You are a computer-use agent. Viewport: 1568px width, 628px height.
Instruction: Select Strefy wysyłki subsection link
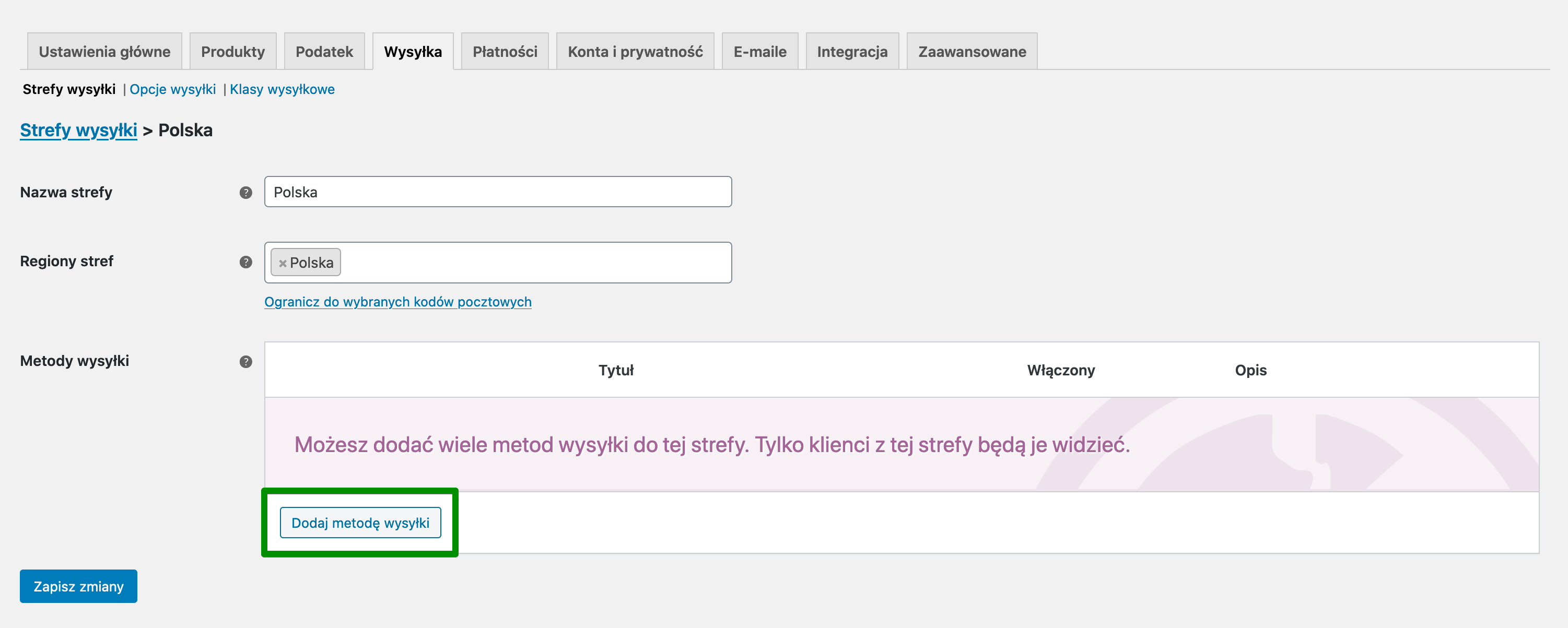(x=69, y=89)
